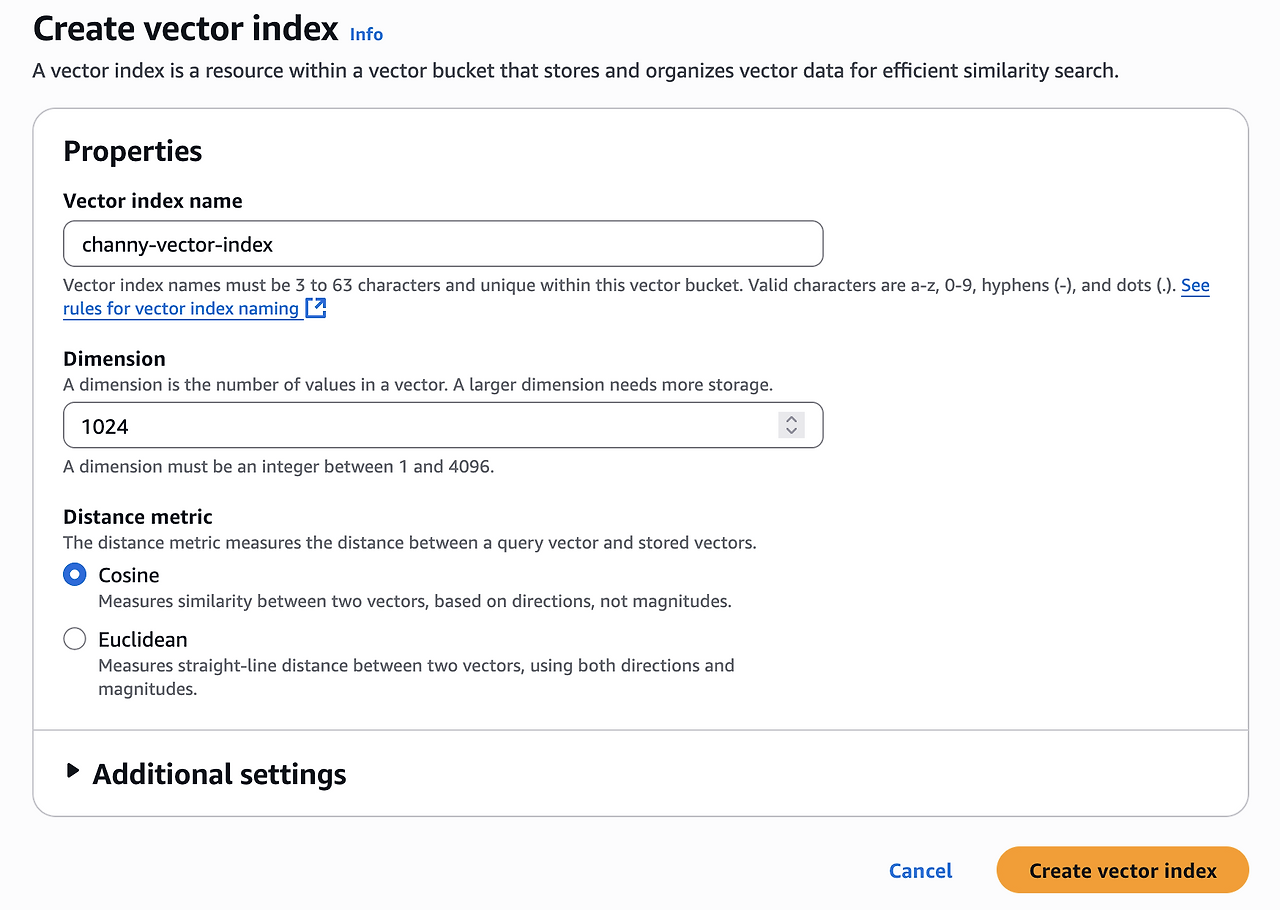Decrease Dimension with the stepper down arrow
The height and width of the screenshot is (910, 1280).
coord(791,432)
